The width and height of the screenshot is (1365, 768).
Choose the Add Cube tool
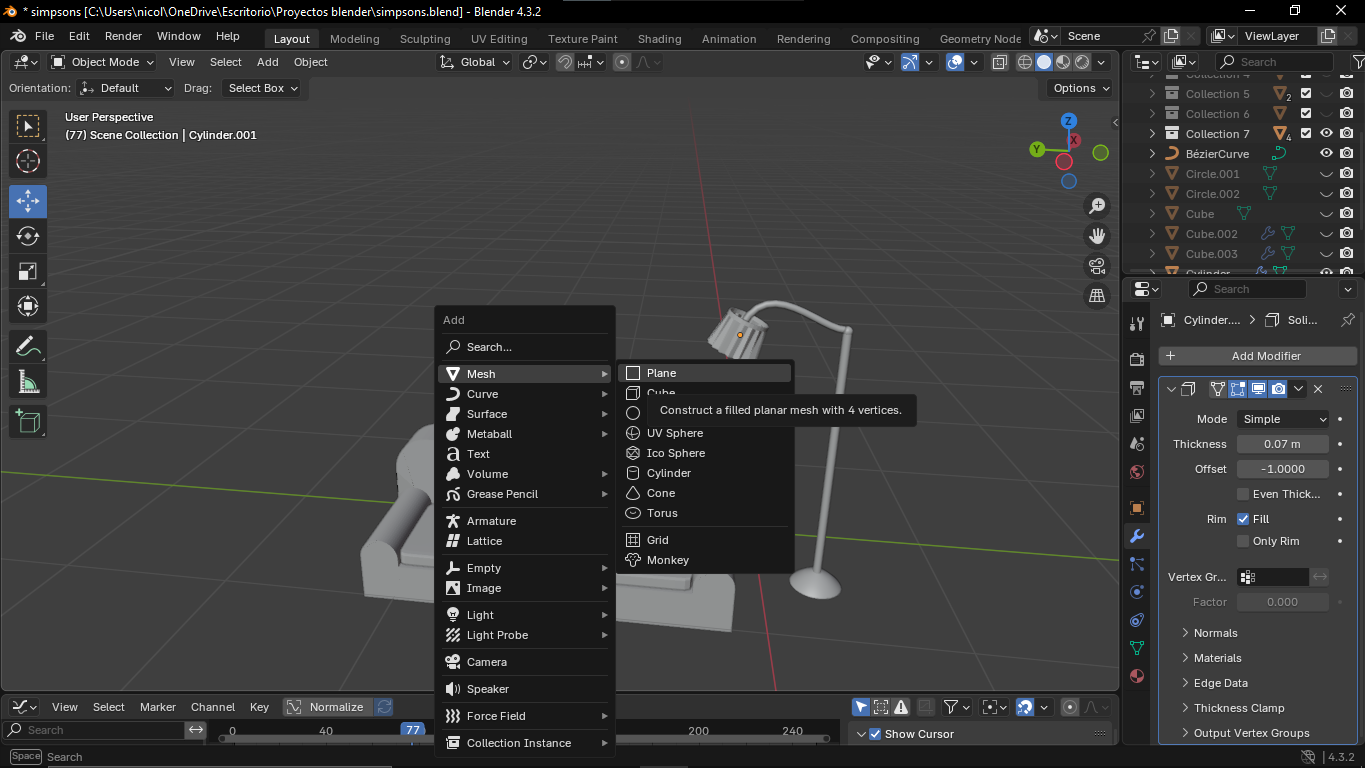pyautogui.click(x=28, y=421)
